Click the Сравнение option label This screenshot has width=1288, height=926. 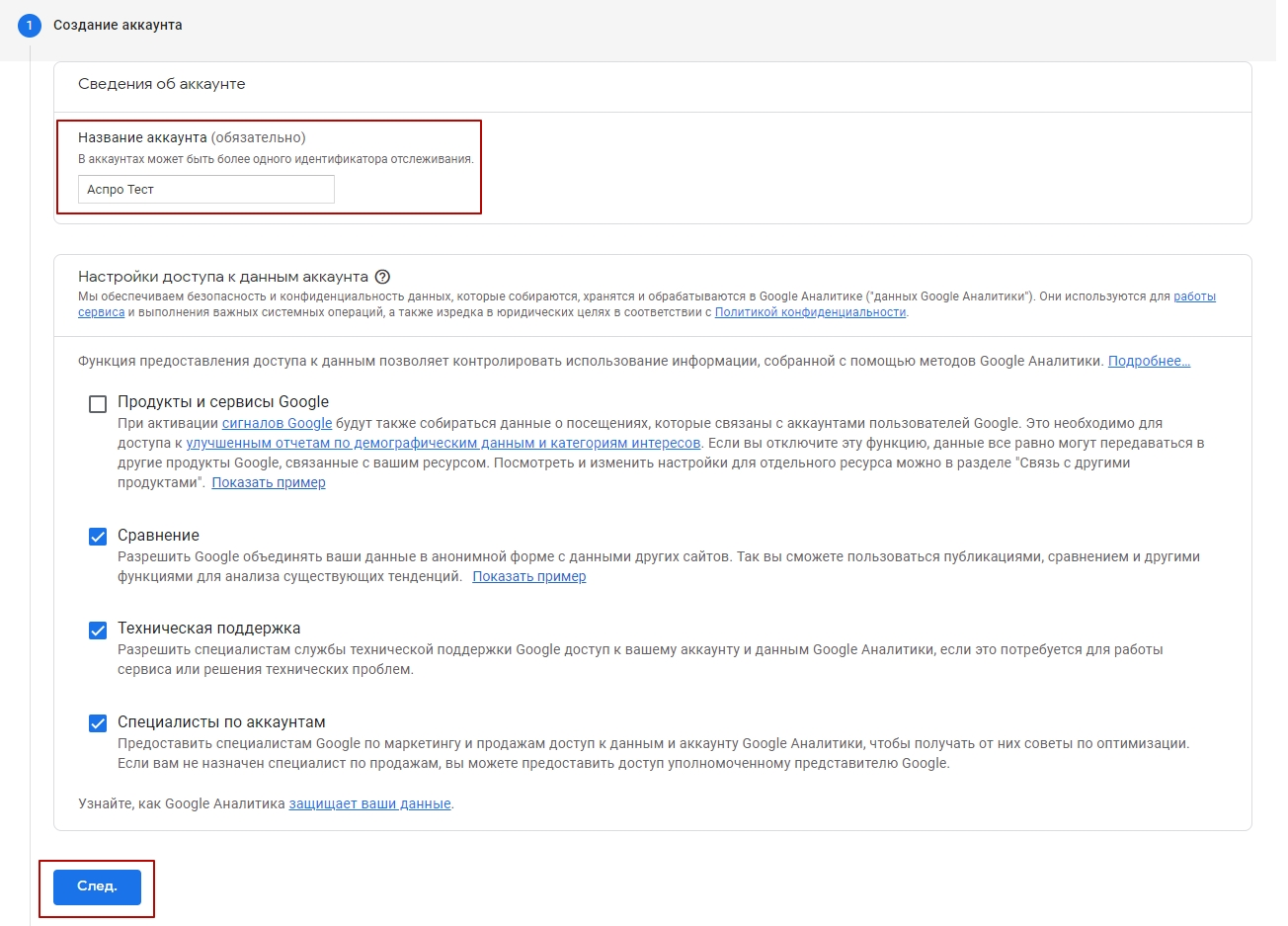pos(158,536)
